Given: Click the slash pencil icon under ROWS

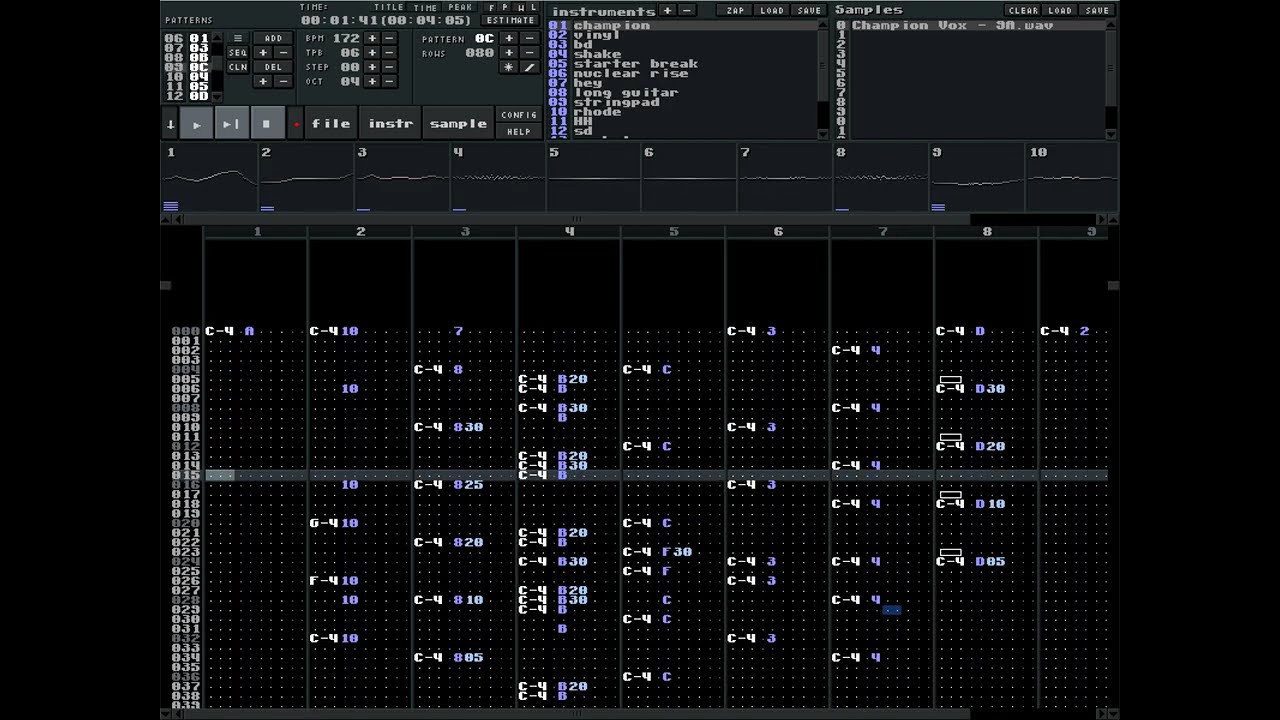Looking at the screenshot, I should click(529, 67).
